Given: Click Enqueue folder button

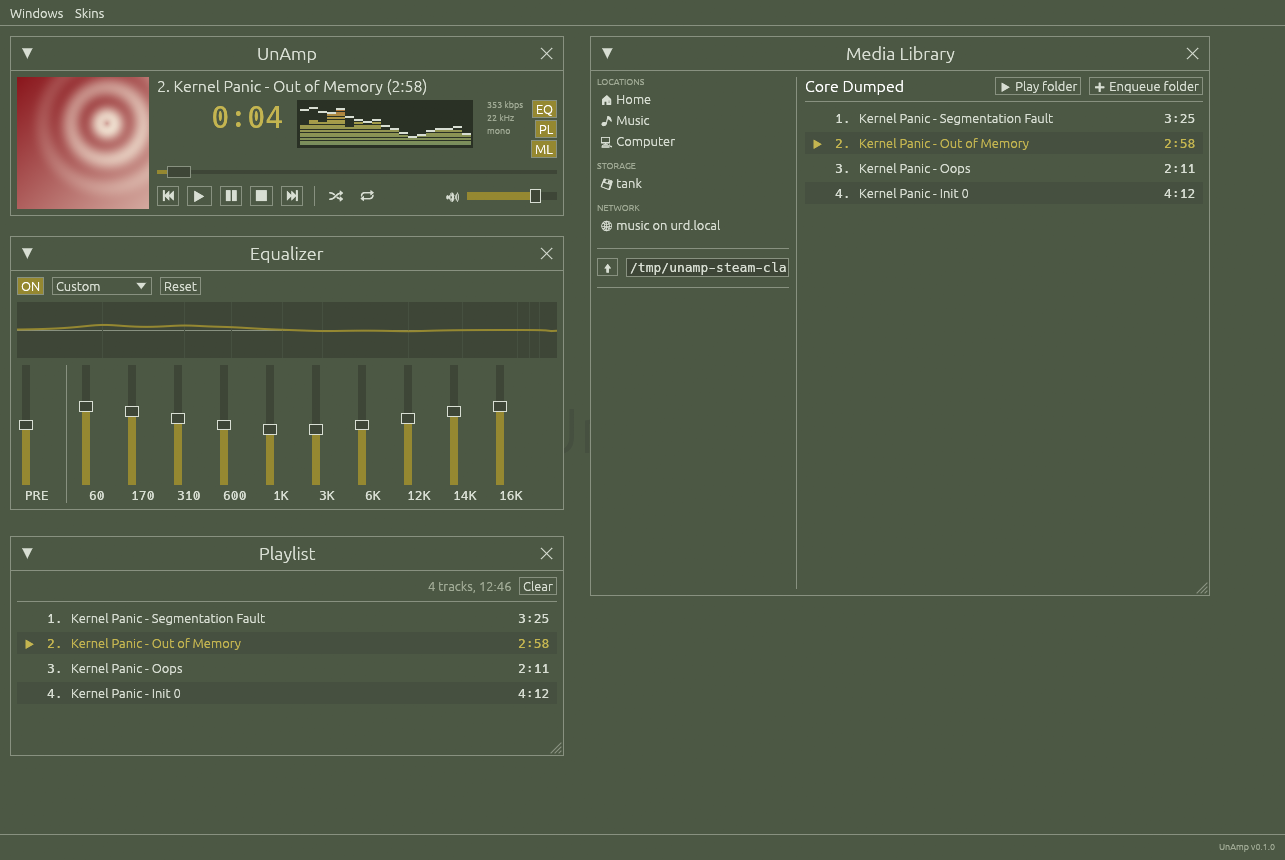Looking at the screenshot, I should pyautogui.click(x=1146, y=87).
